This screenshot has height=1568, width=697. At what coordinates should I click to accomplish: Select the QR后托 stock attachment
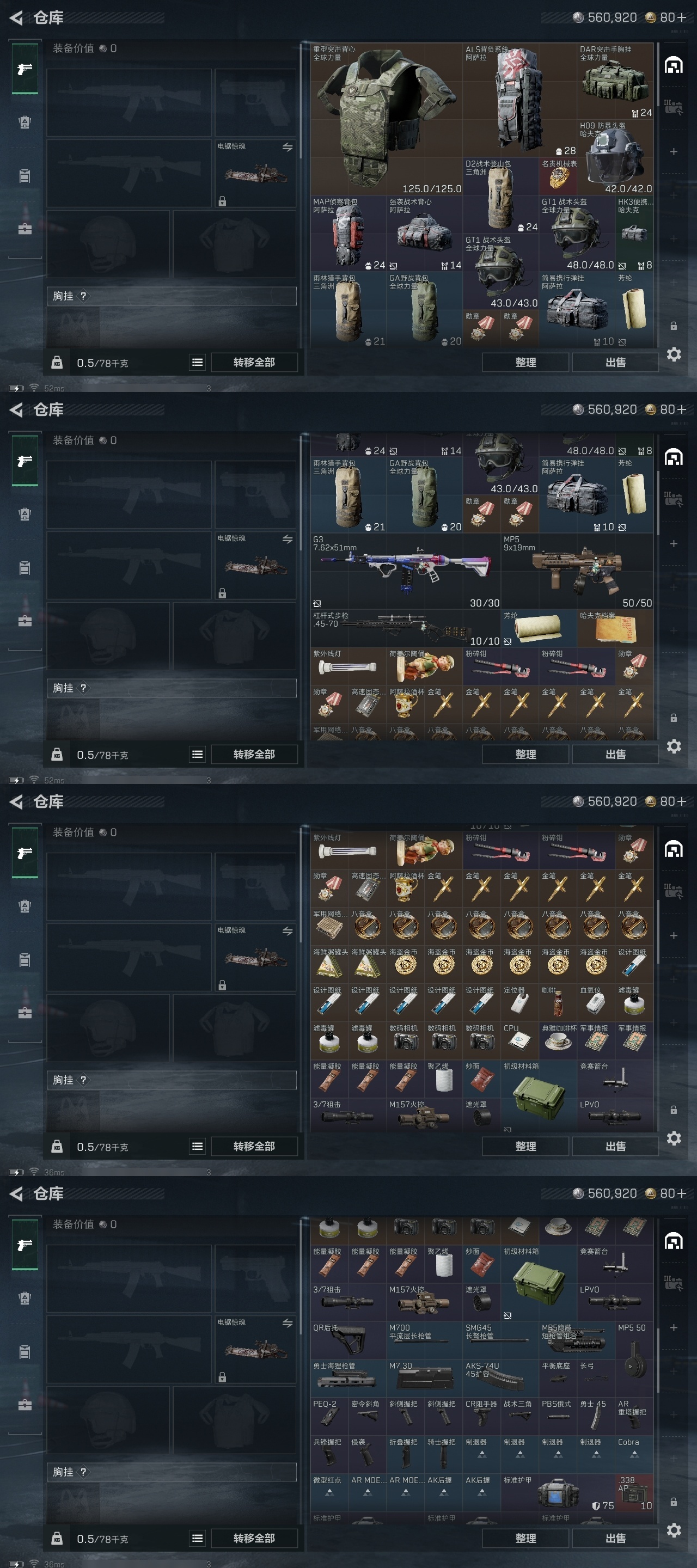click(348, 1340)
